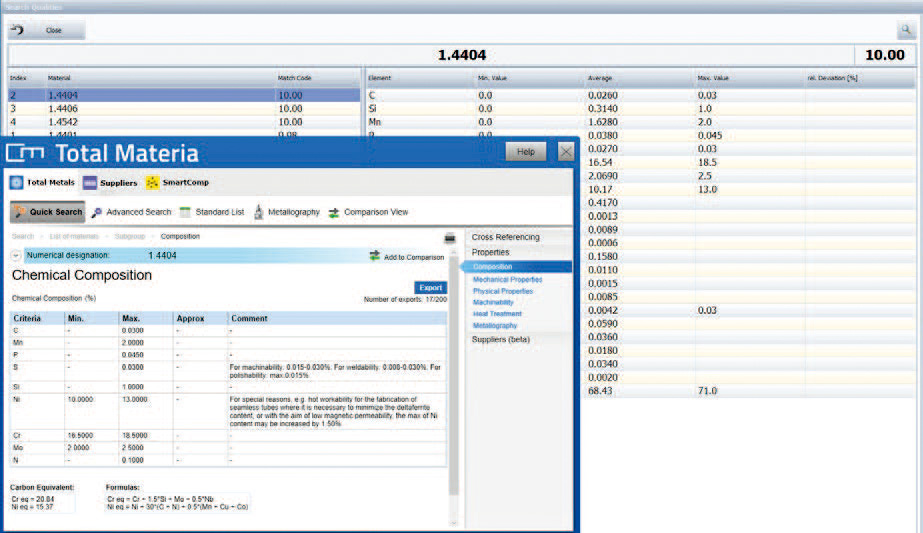Click the Material column header
This screenshot has width=923, height=533.
tap(59, 78)
